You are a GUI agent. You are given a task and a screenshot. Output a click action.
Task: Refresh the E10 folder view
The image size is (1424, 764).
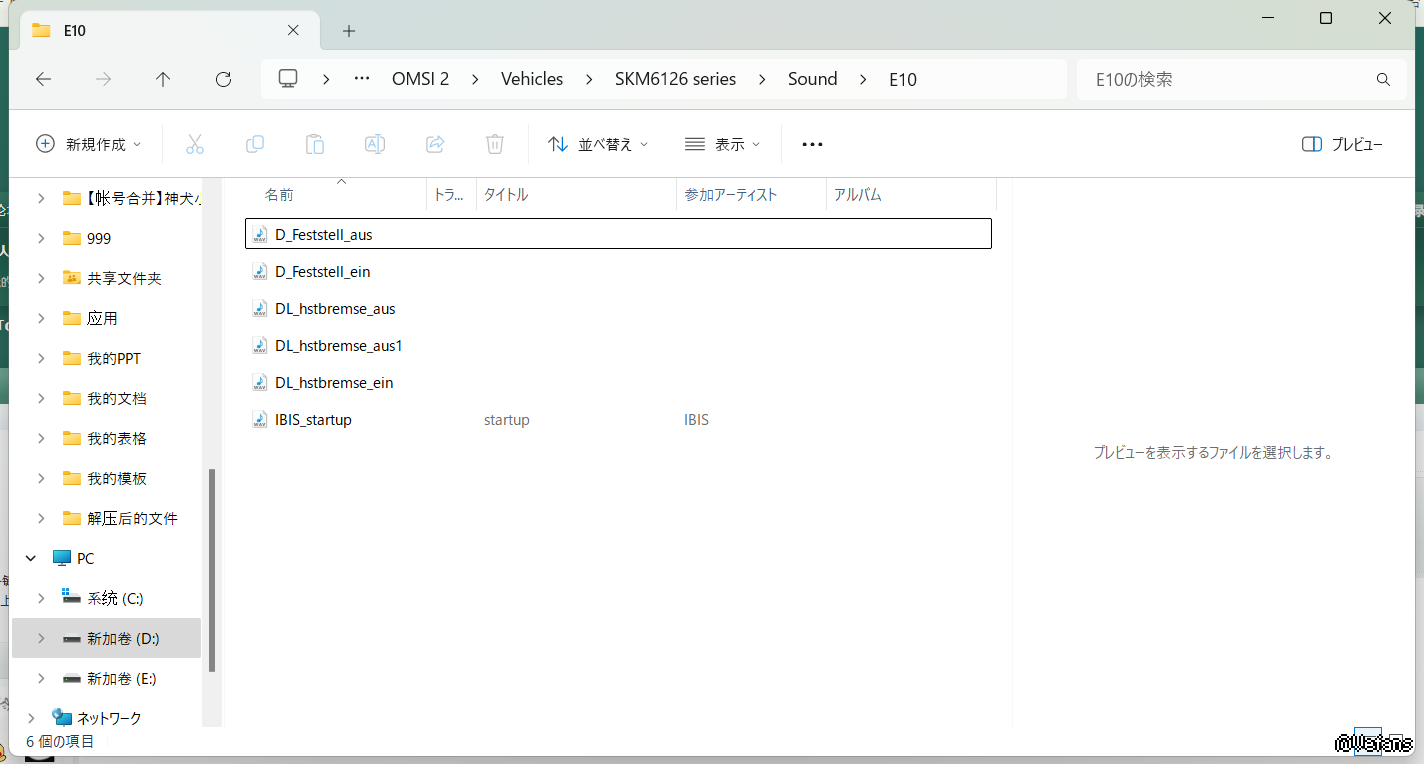pos(223,79)
